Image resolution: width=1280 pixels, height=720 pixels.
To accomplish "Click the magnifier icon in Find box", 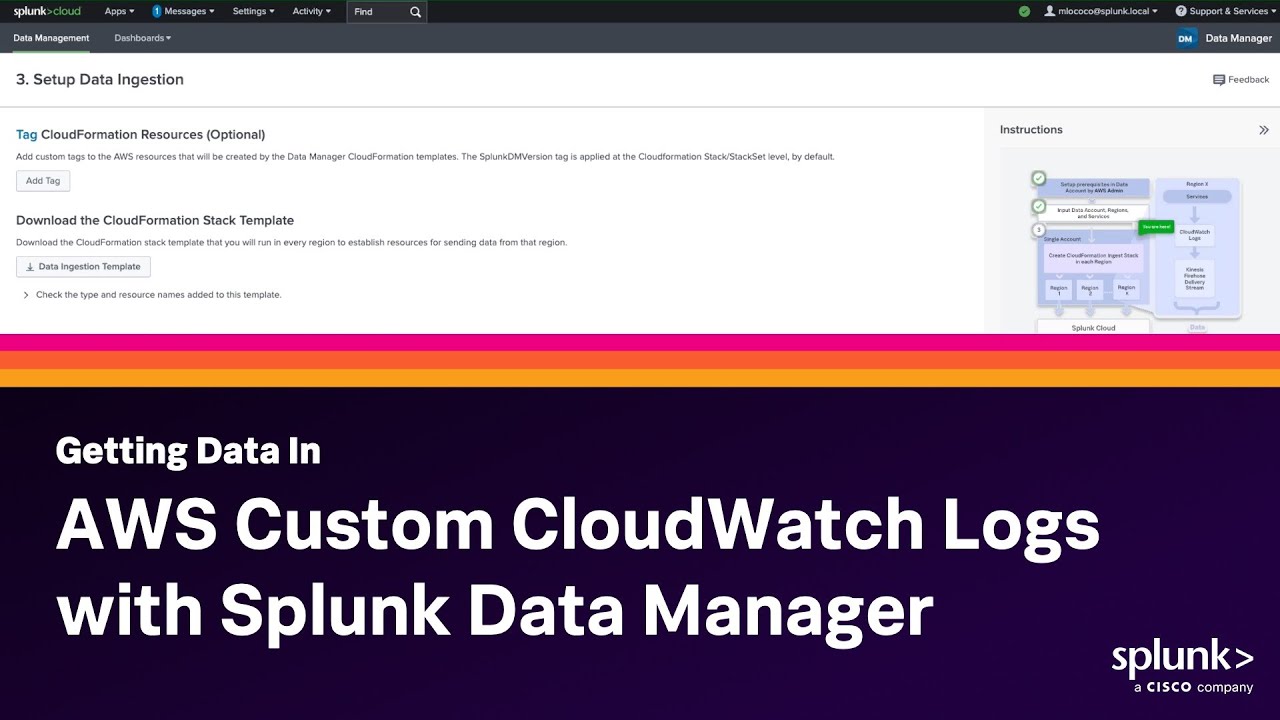I will (x=416, y=12).
